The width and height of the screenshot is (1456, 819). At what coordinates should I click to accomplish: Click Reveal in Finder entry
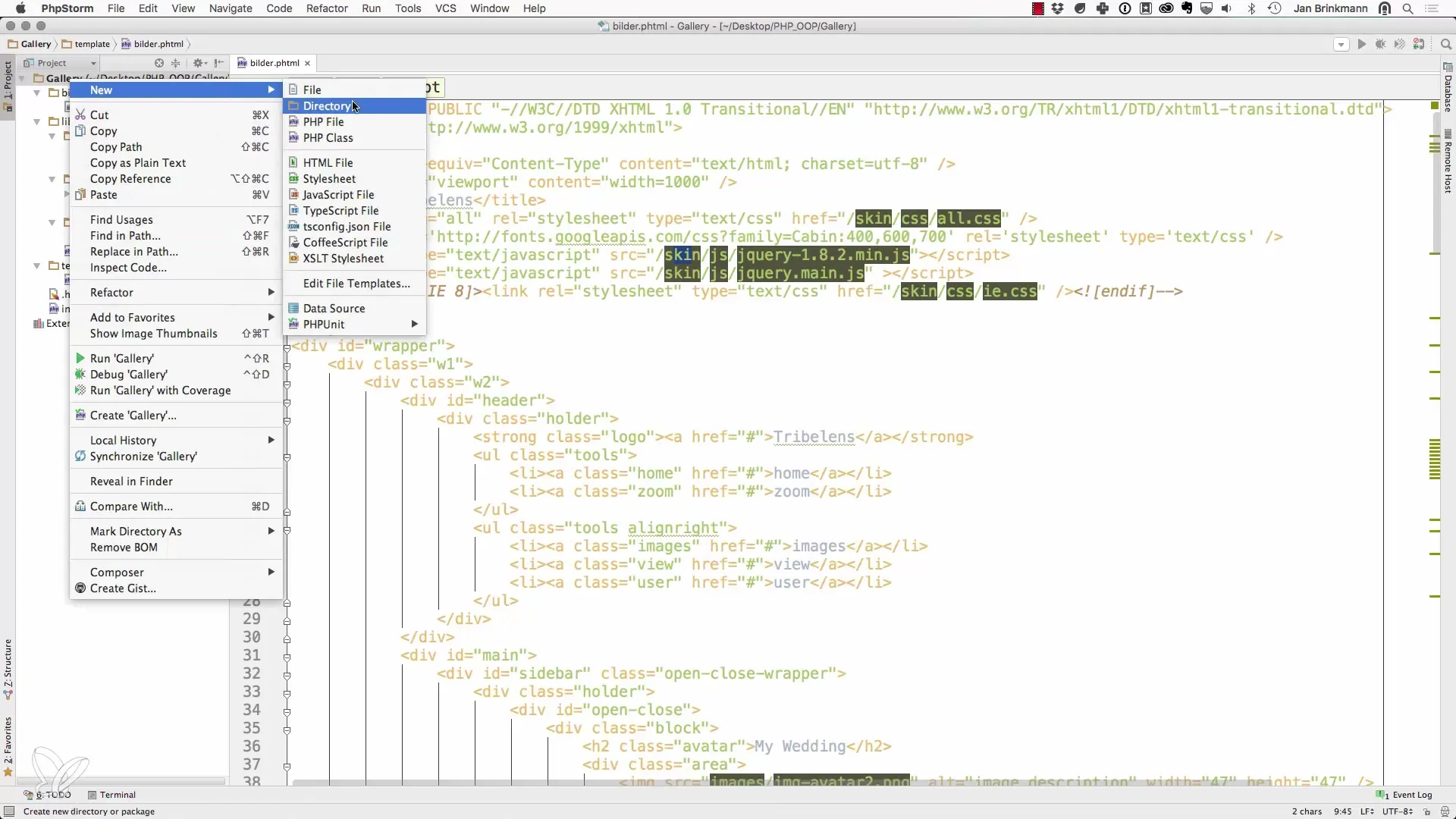pos(176,482)
